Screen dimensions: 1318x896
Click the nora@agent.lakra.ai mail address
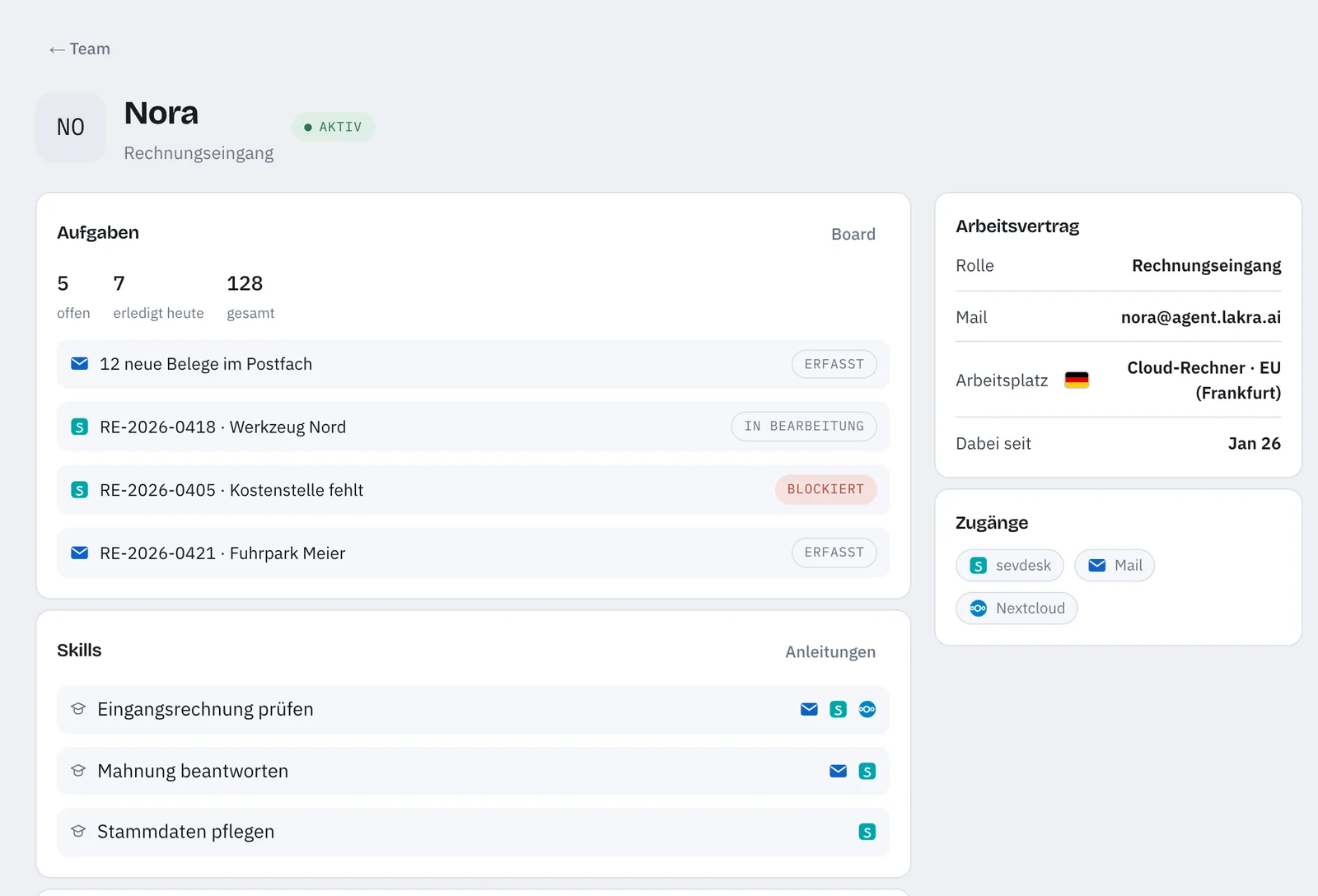(x=1201, y=317)
